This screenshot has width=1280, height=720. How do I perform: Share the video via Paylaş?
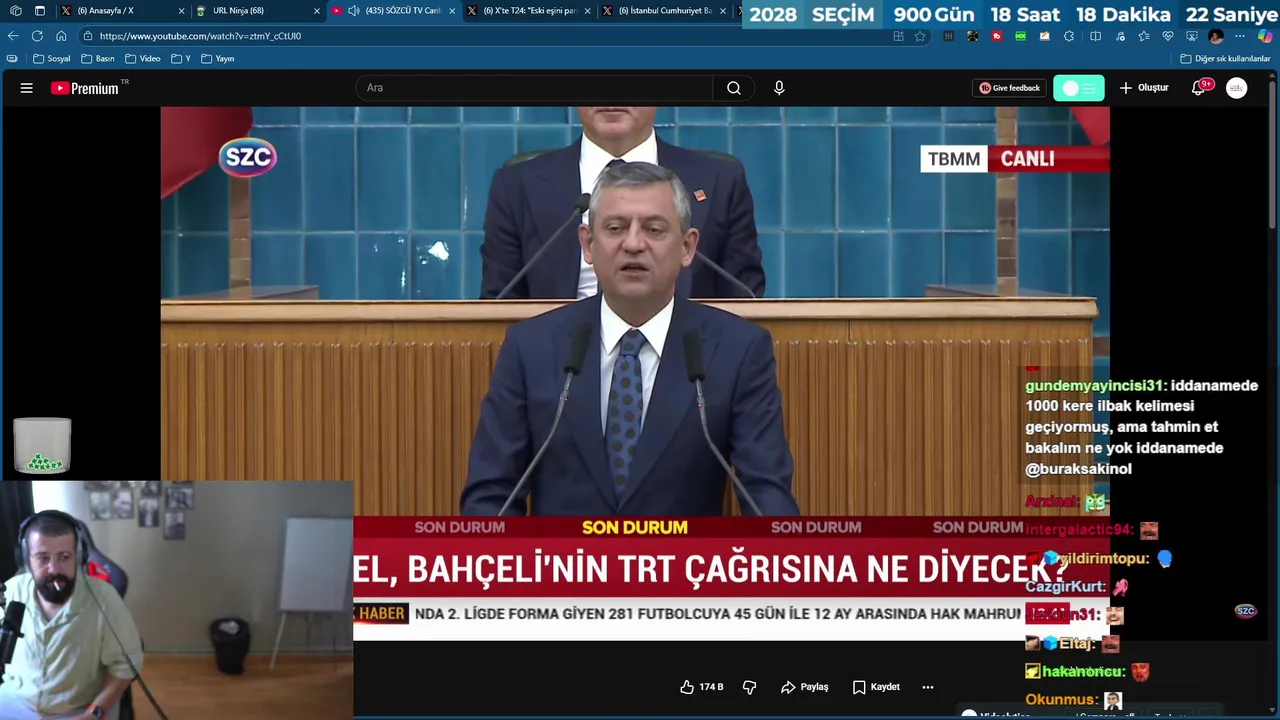click(805, 687)
